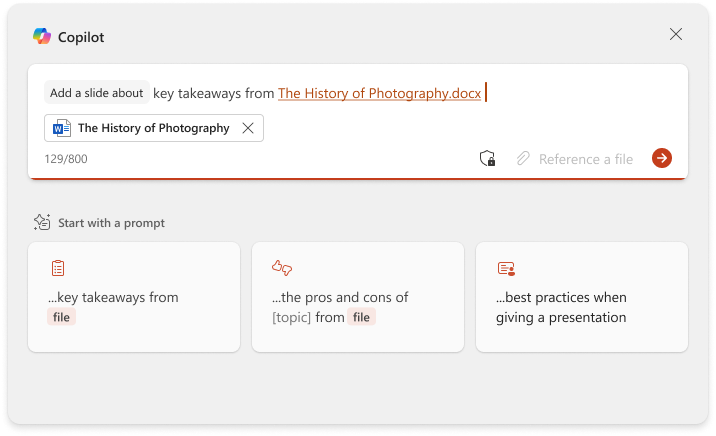Click the paperclip attach icon

(x=522, y=158)
